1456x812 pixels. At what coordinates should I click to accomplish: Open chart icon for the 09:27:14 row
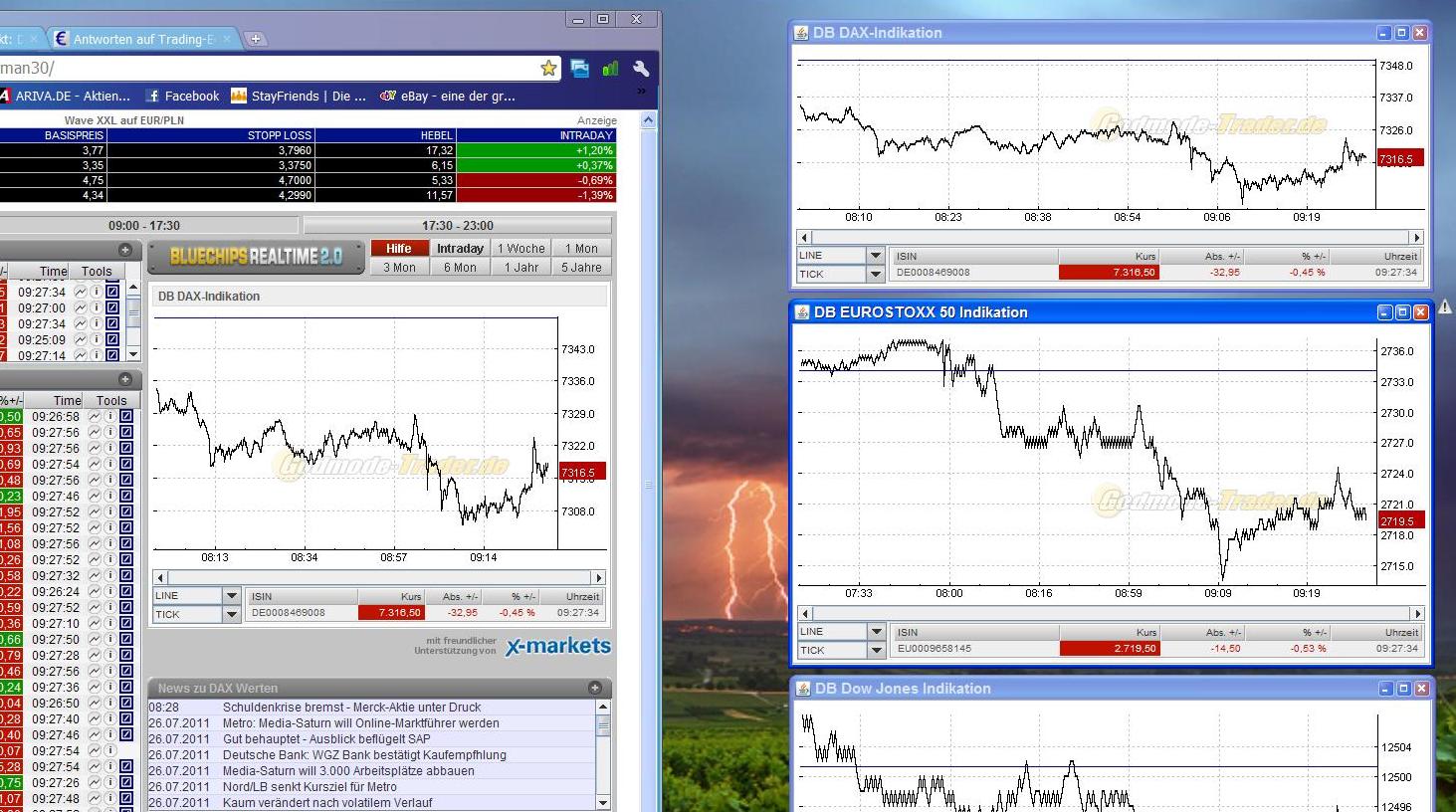(81, 355)
